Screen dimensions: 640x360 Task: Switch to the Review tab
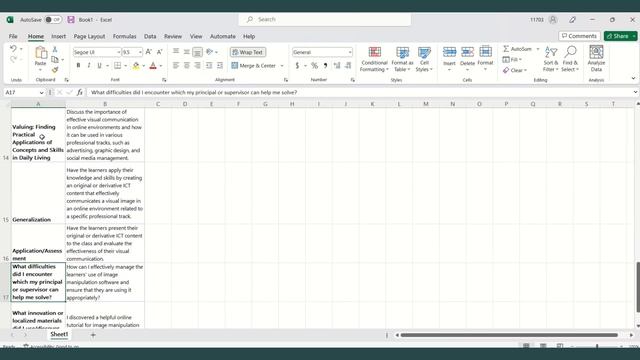click(x=173, y=36)
